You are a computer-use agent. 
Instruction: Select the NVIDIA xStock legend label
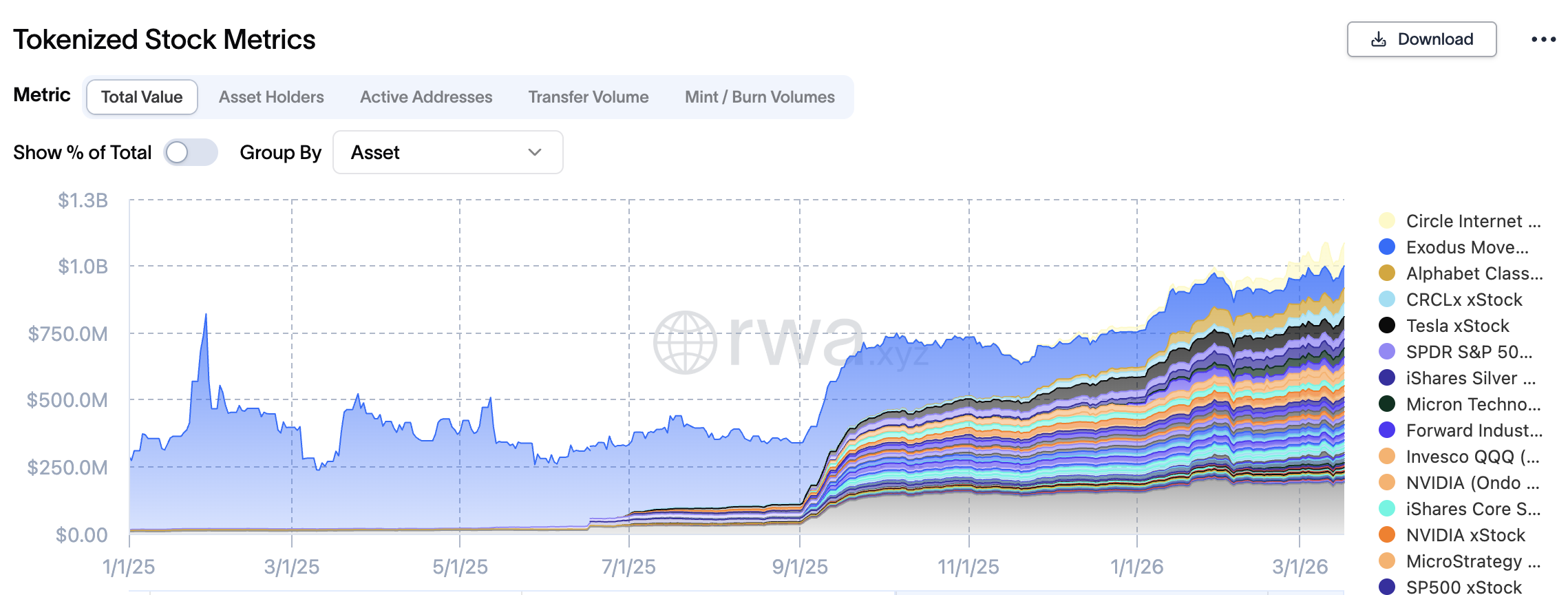[1465, 535]
